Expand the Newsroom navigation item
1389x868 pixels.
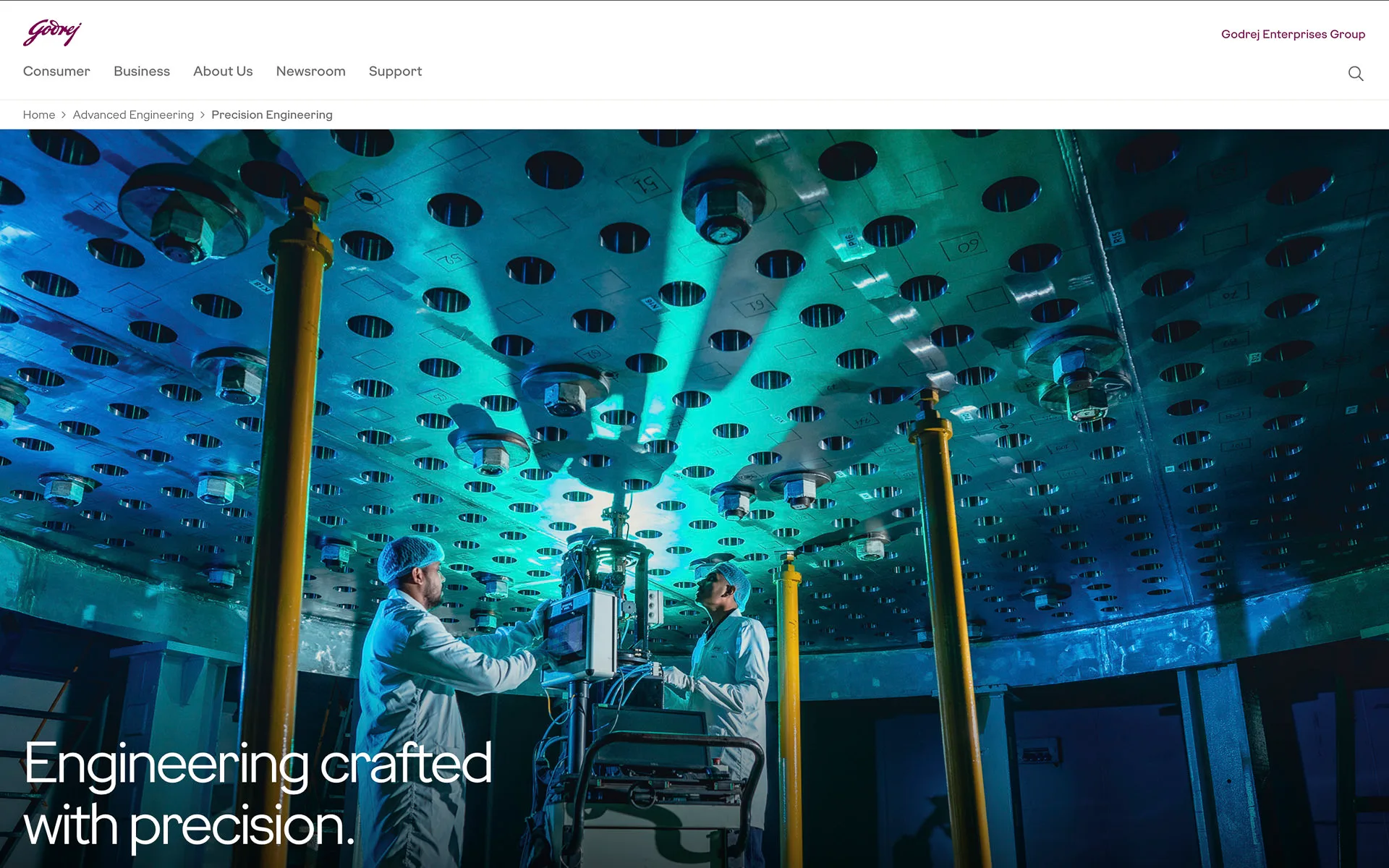pyautogui.click(x=310, y=72)
